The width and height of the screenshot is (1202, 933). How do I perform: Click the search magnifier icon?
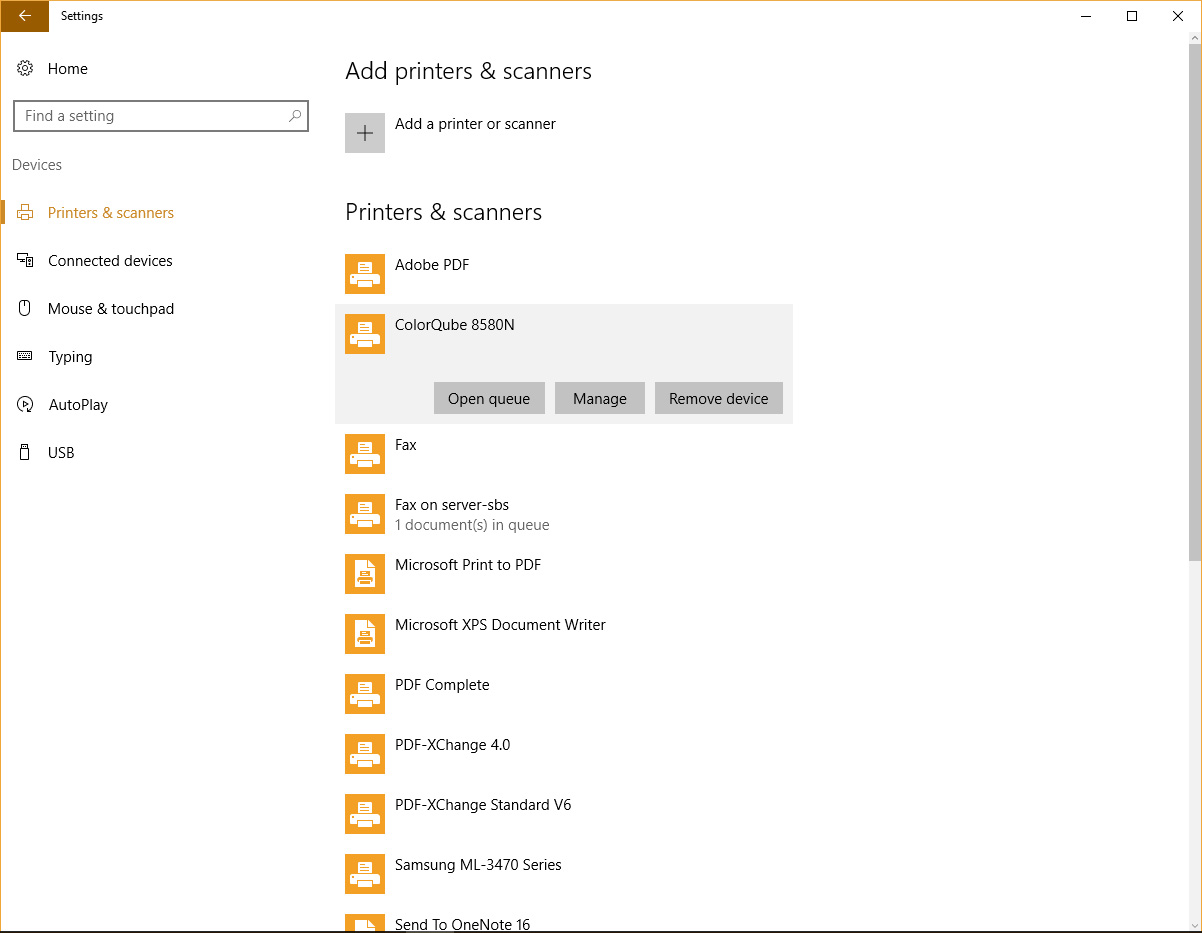point(295,116)
